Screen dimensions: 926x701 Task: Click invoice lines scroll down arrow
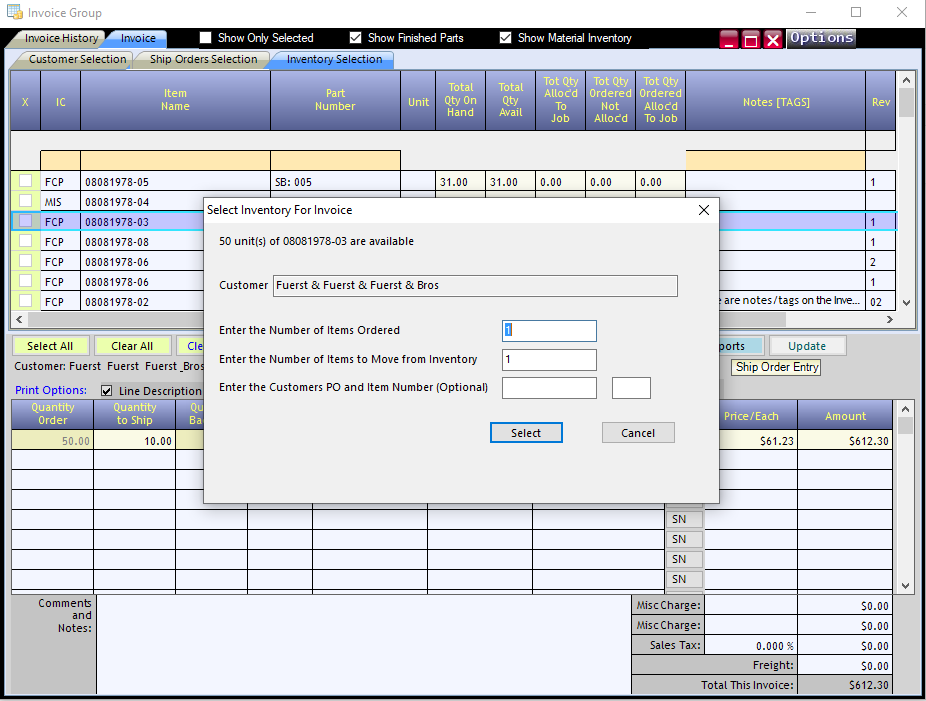click(905, 586)
